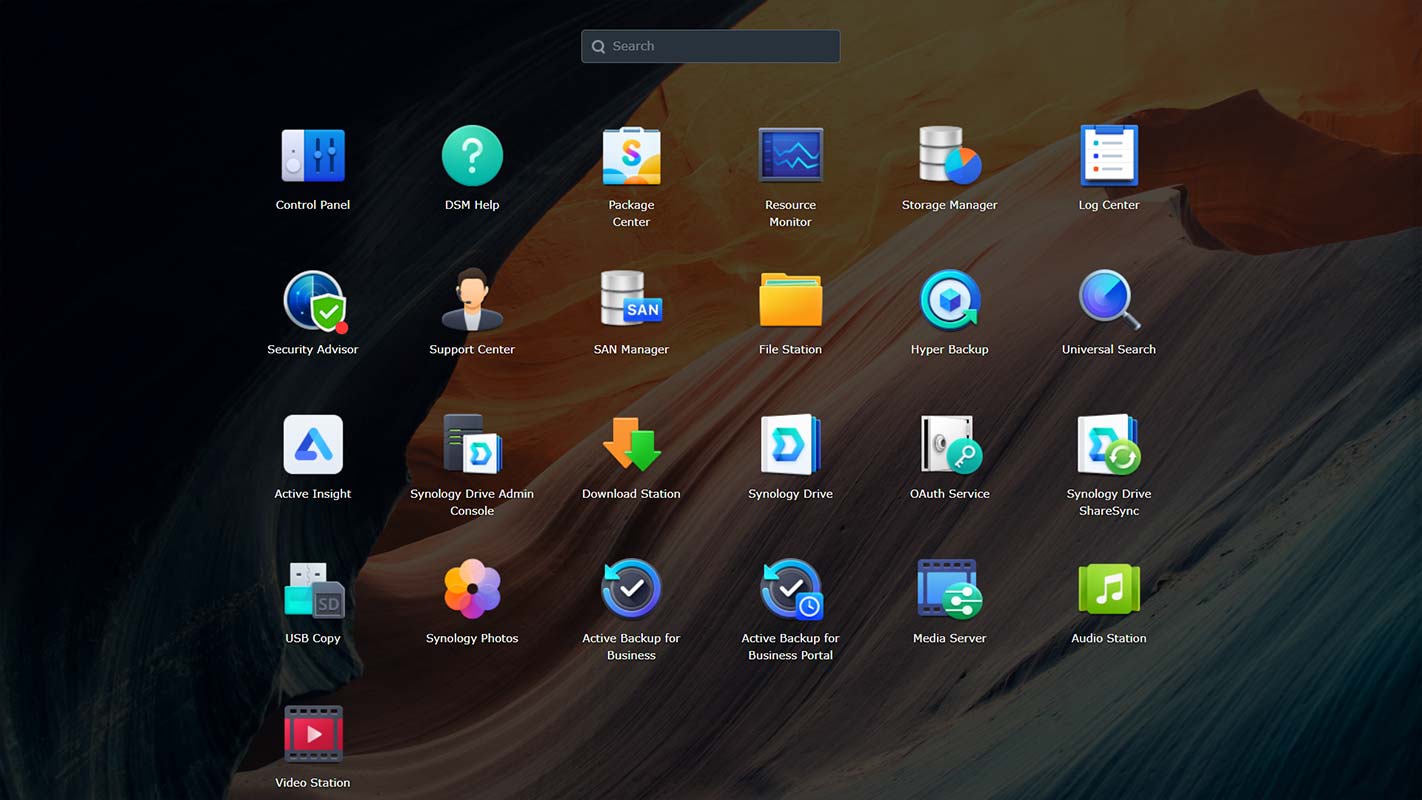1422x800 pixels.
Task: Open Synology Photos
Action: tap(472, 589)
